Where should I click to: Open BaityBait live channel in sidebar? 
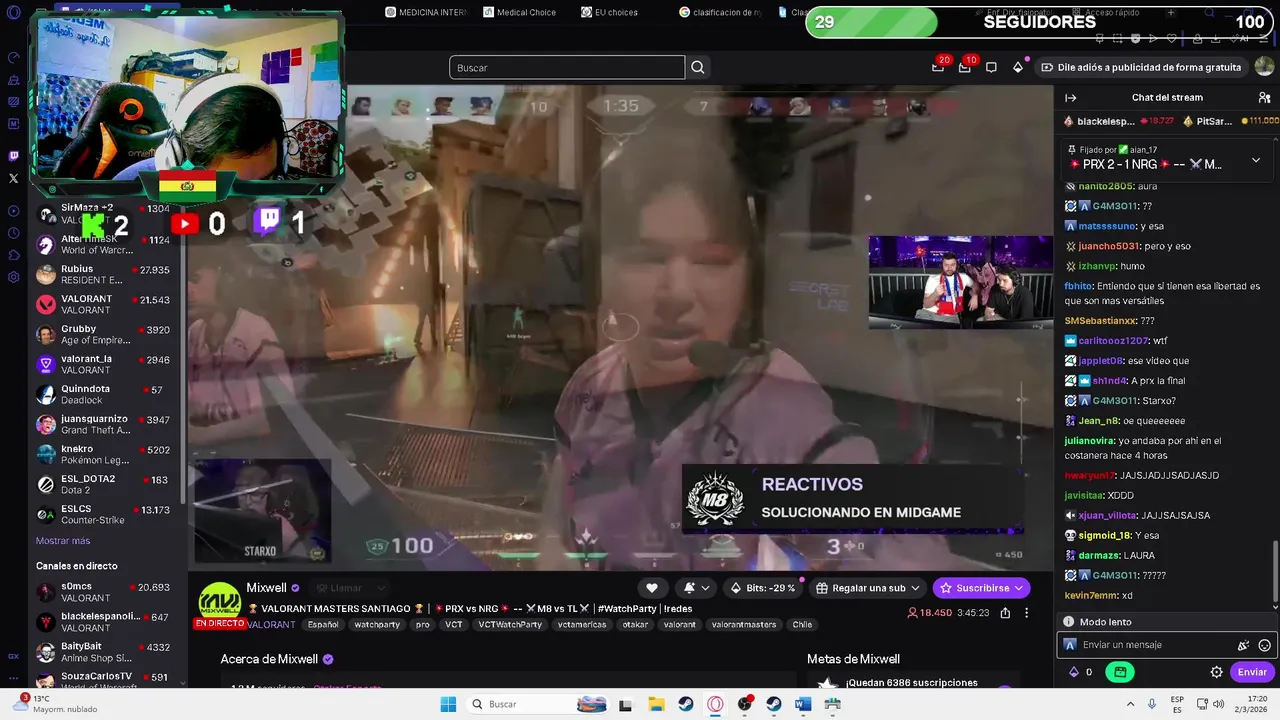104,652
